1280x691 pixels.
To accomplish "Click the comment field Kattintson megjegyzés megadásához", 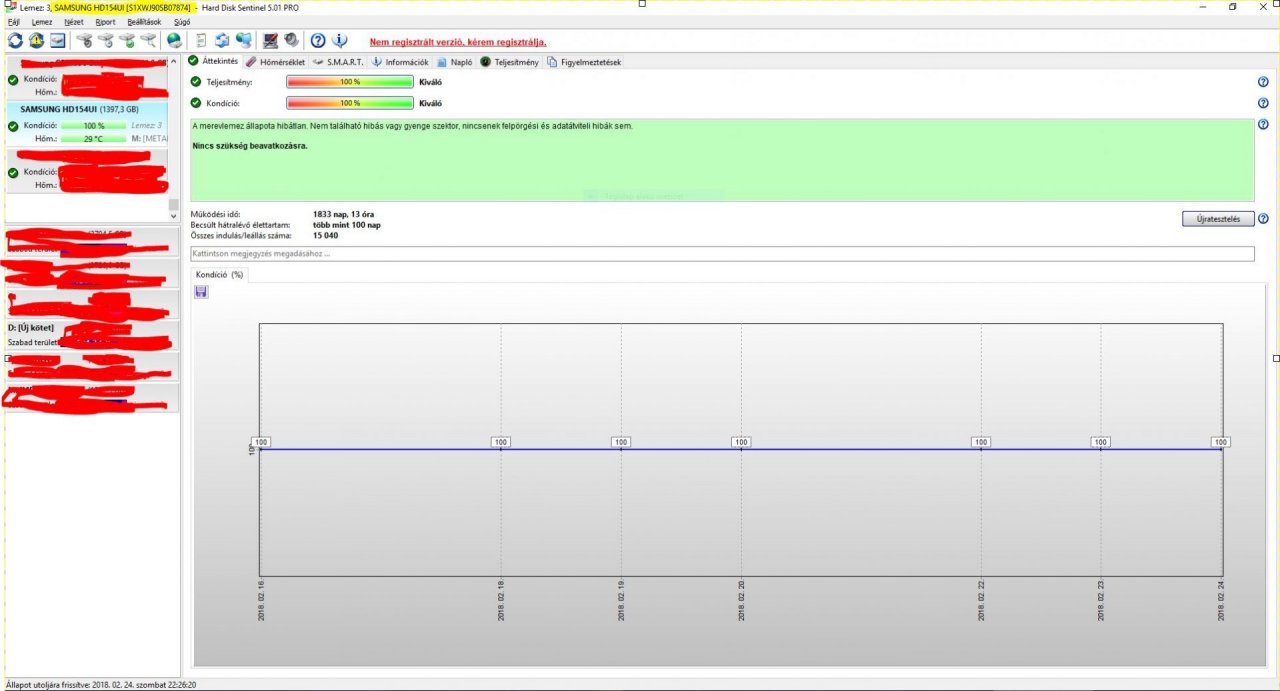I will point(722,254).
